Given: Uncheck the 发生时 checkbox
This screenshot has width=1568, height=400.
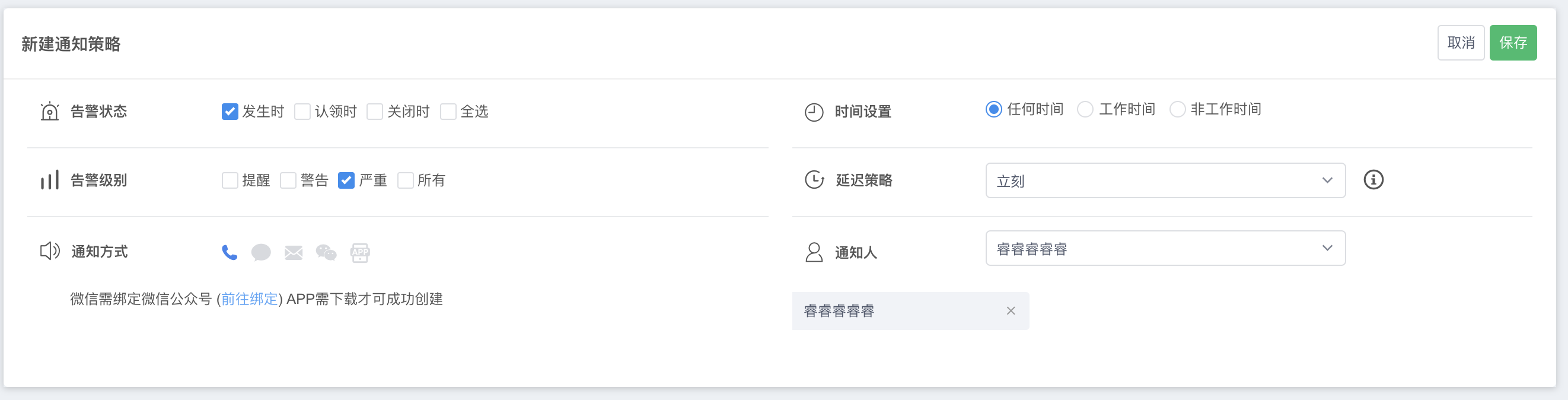Looking at the screenshot, I should coord(230,112).
